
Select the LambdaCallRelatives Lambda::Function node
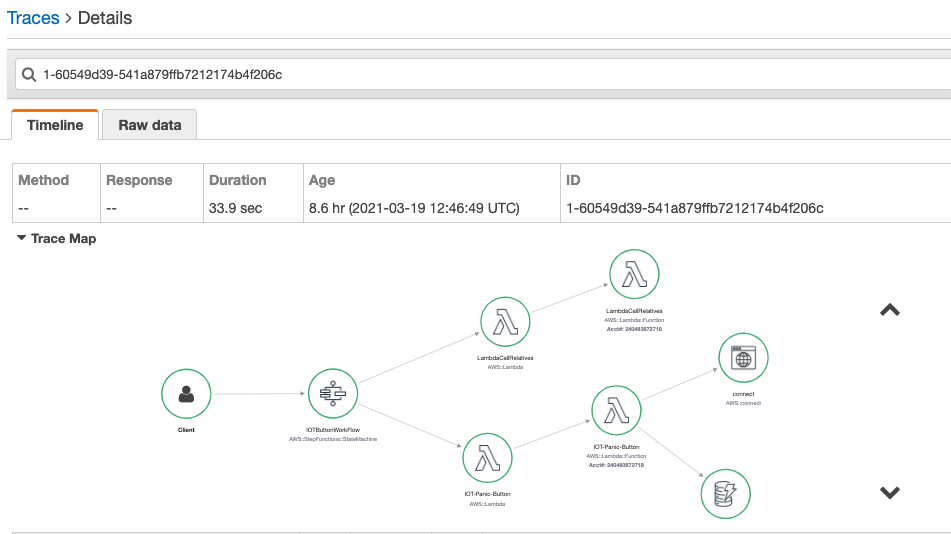pyautogui.click(x=634, y=274)
